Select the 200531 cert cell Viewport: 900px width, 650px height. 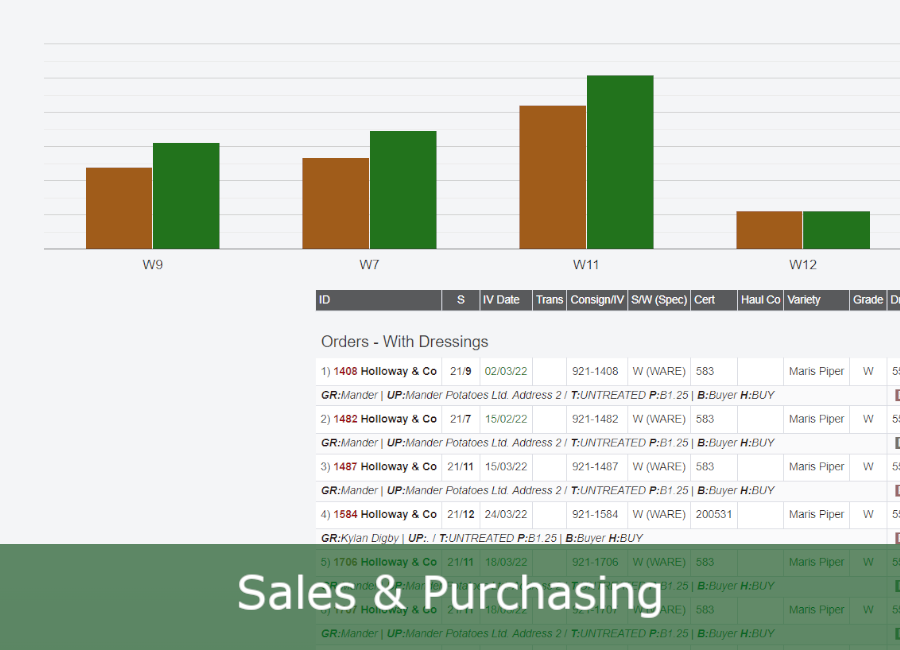[714, 514]
